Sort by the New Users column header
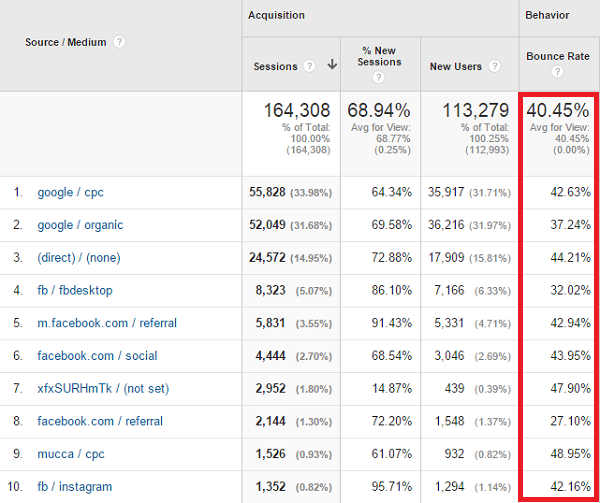Image resolution: width=600 pixels, height=503 pixels. pos(456,67)
